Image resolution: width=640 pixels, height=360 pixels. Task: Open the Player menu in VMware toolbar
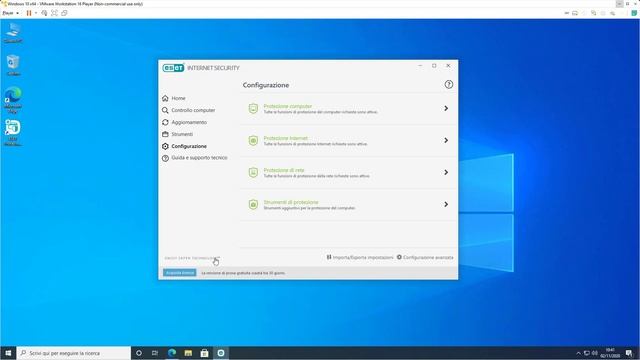coord(10,13)
